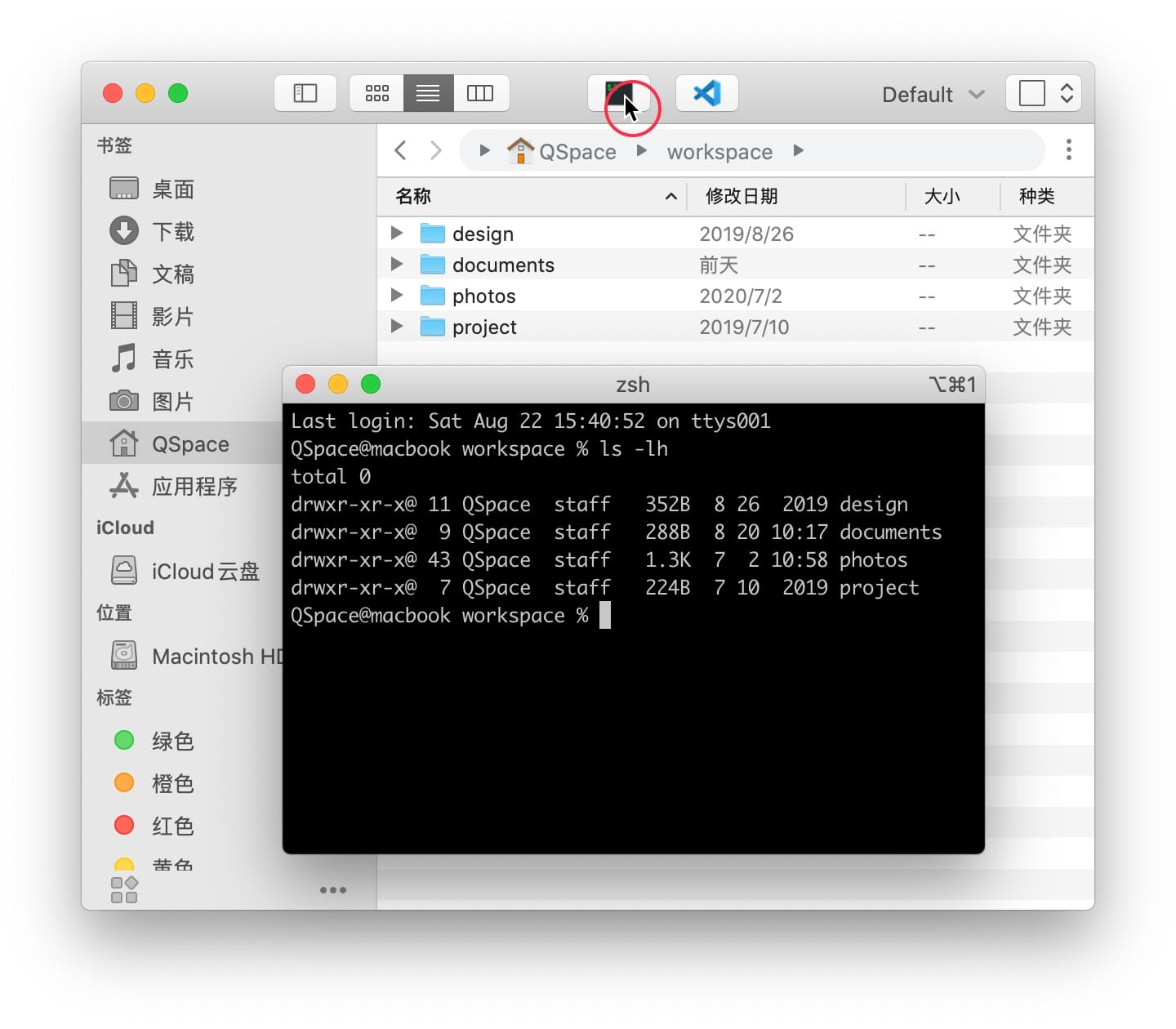Click the terminal command prompt area

pos(604,615)
